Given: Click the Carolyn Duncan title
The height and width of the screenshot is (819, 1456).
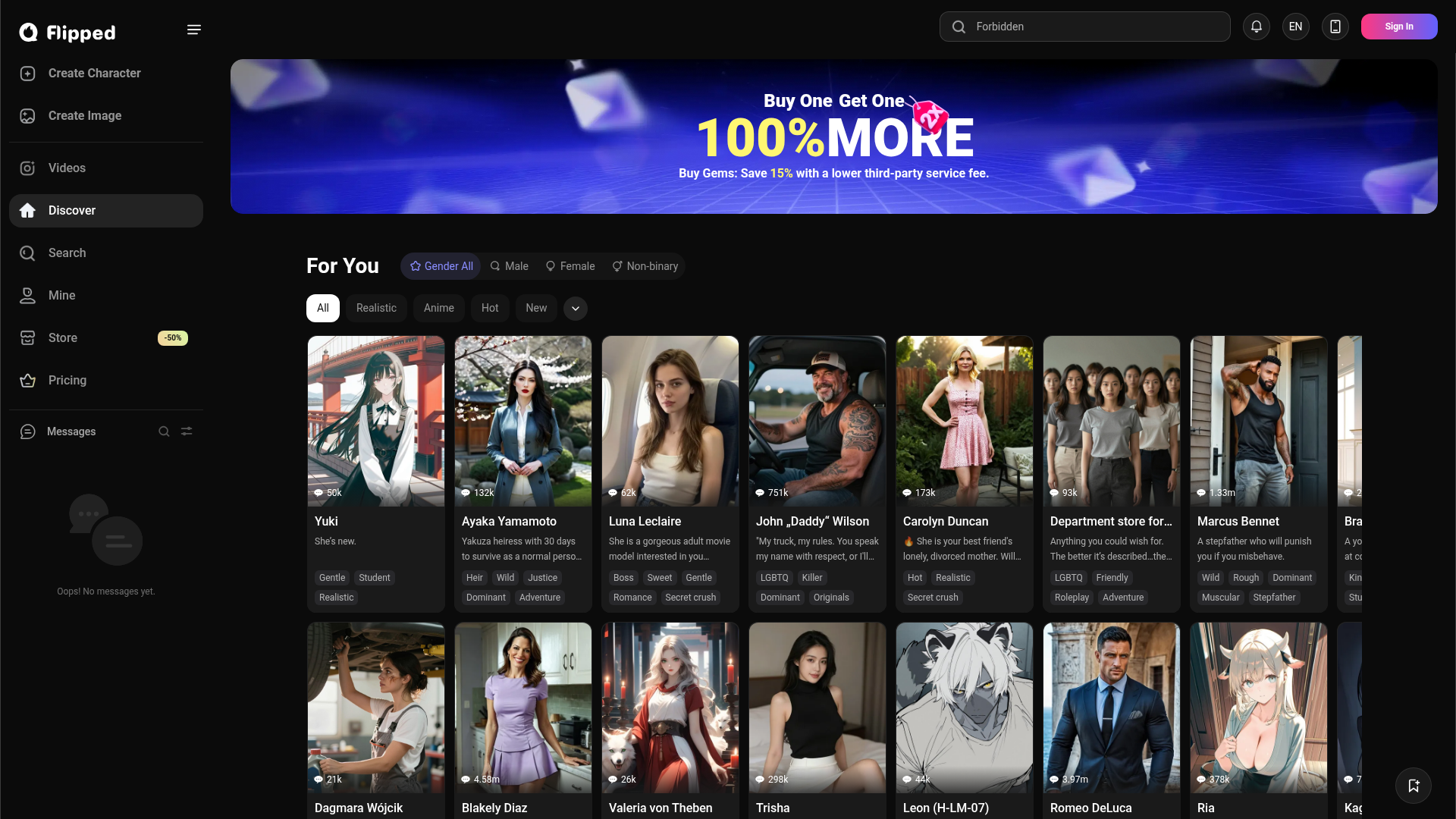Looking at the screenshot, I should point(946,522).
